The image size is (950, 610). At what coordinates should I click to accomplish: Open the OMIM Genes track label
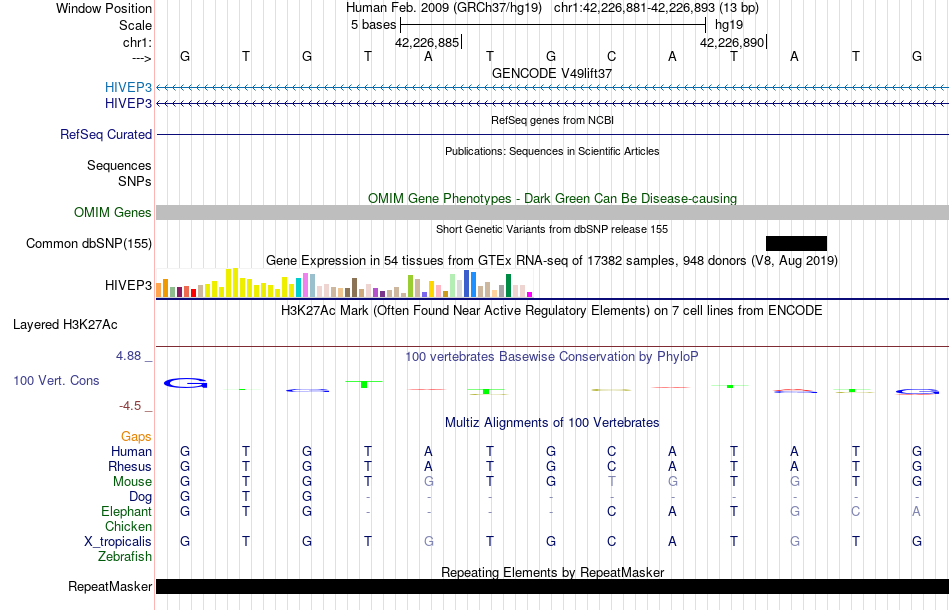click(113, 213)
